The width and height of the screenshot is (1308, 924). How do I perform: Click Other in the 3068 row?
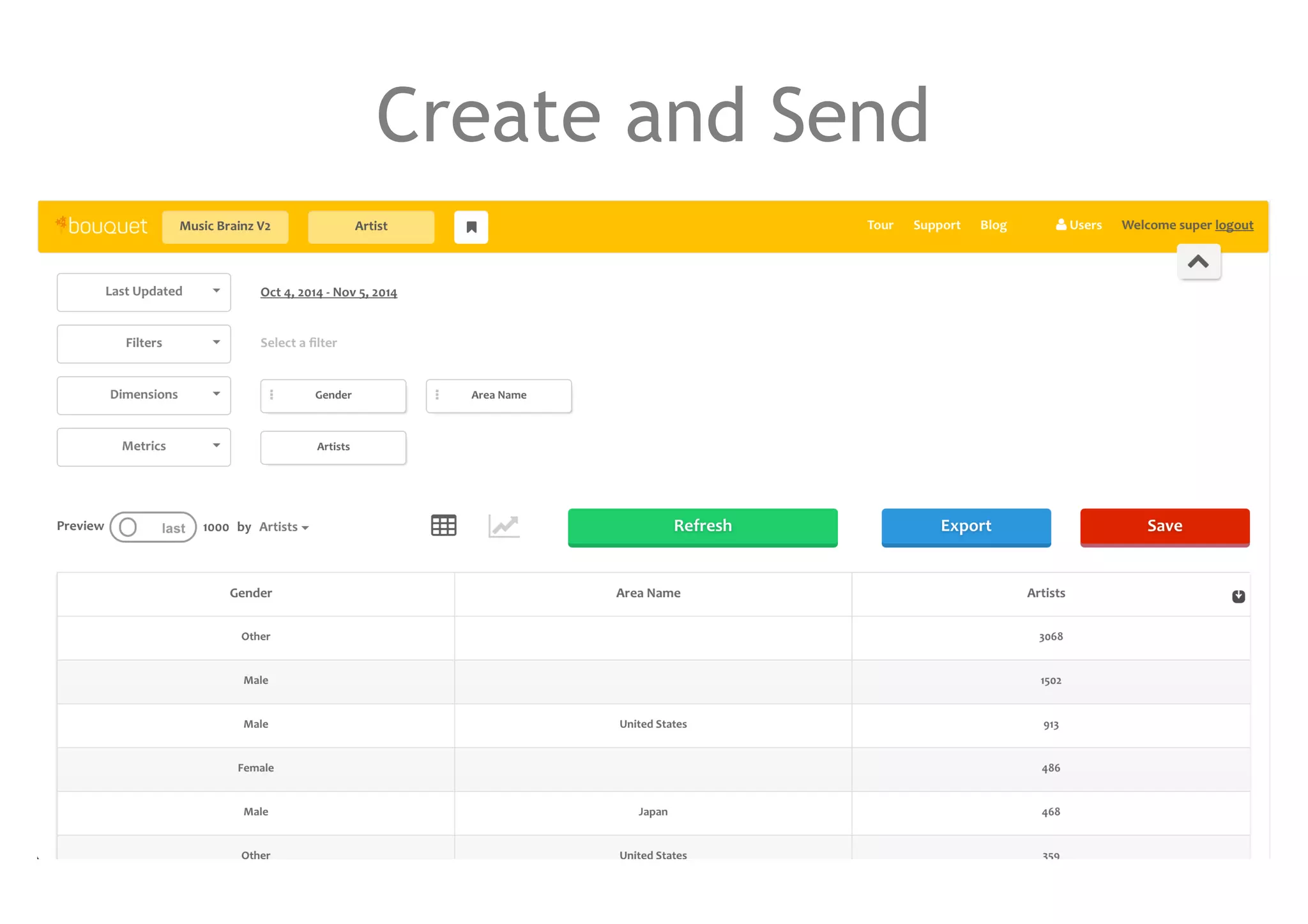coord(255,637)
